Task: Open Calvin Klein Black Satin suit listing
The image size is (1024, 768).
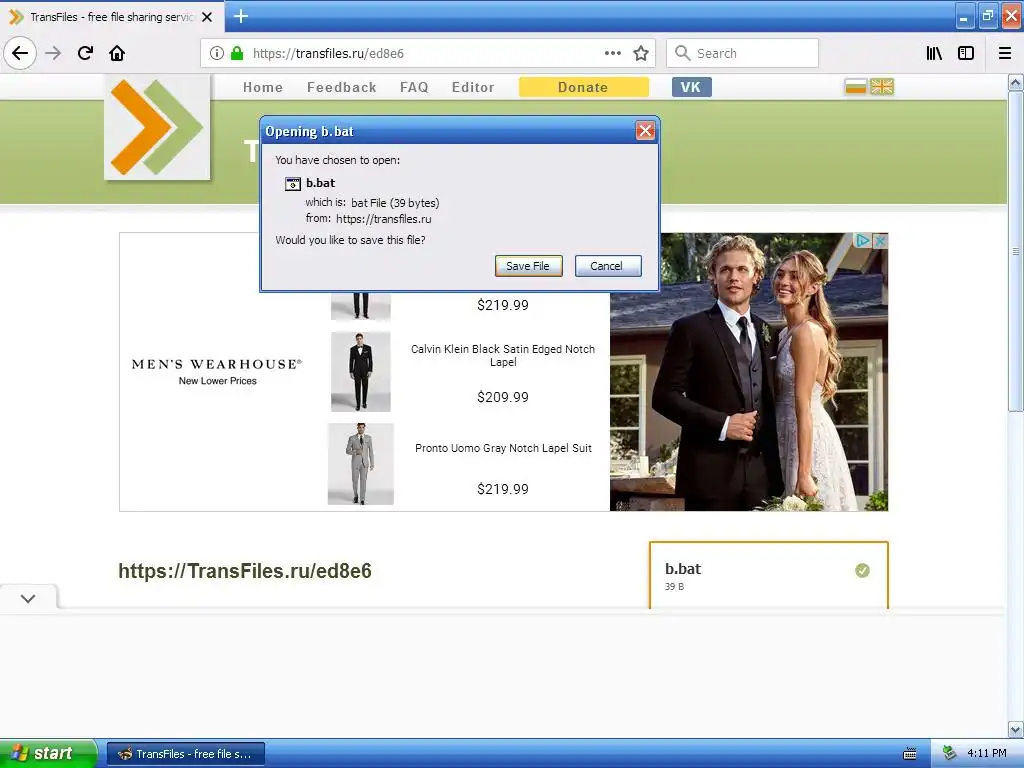Action: pyautogui.click(x=503, y=355)
